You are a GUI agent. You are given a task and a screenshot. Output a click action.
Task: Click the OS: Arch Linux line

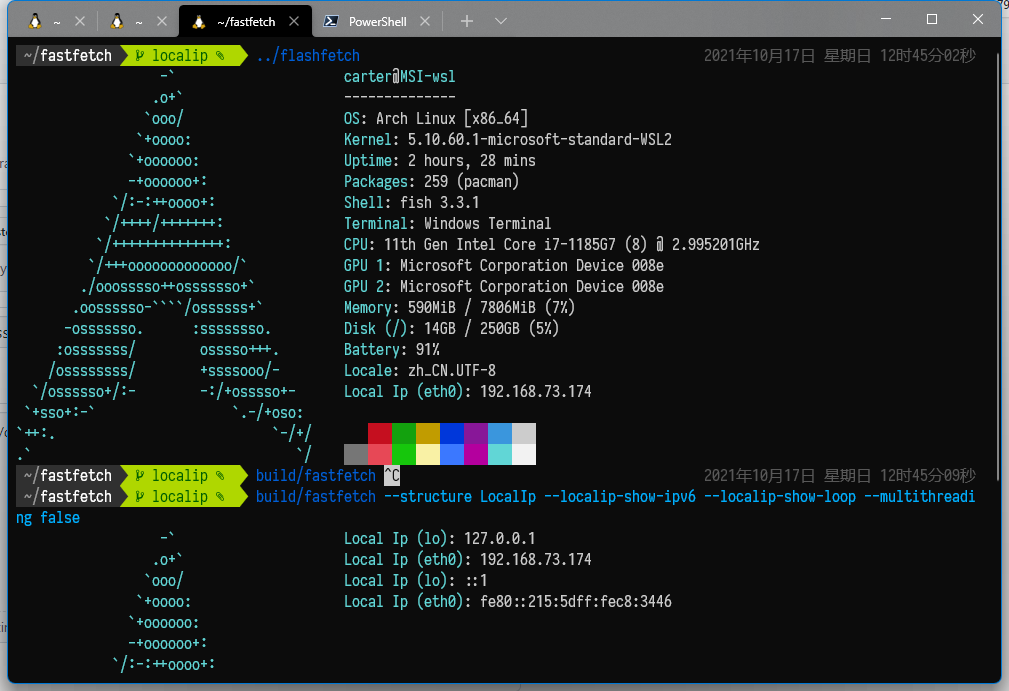pyautogui.click(x=436, y=118)
